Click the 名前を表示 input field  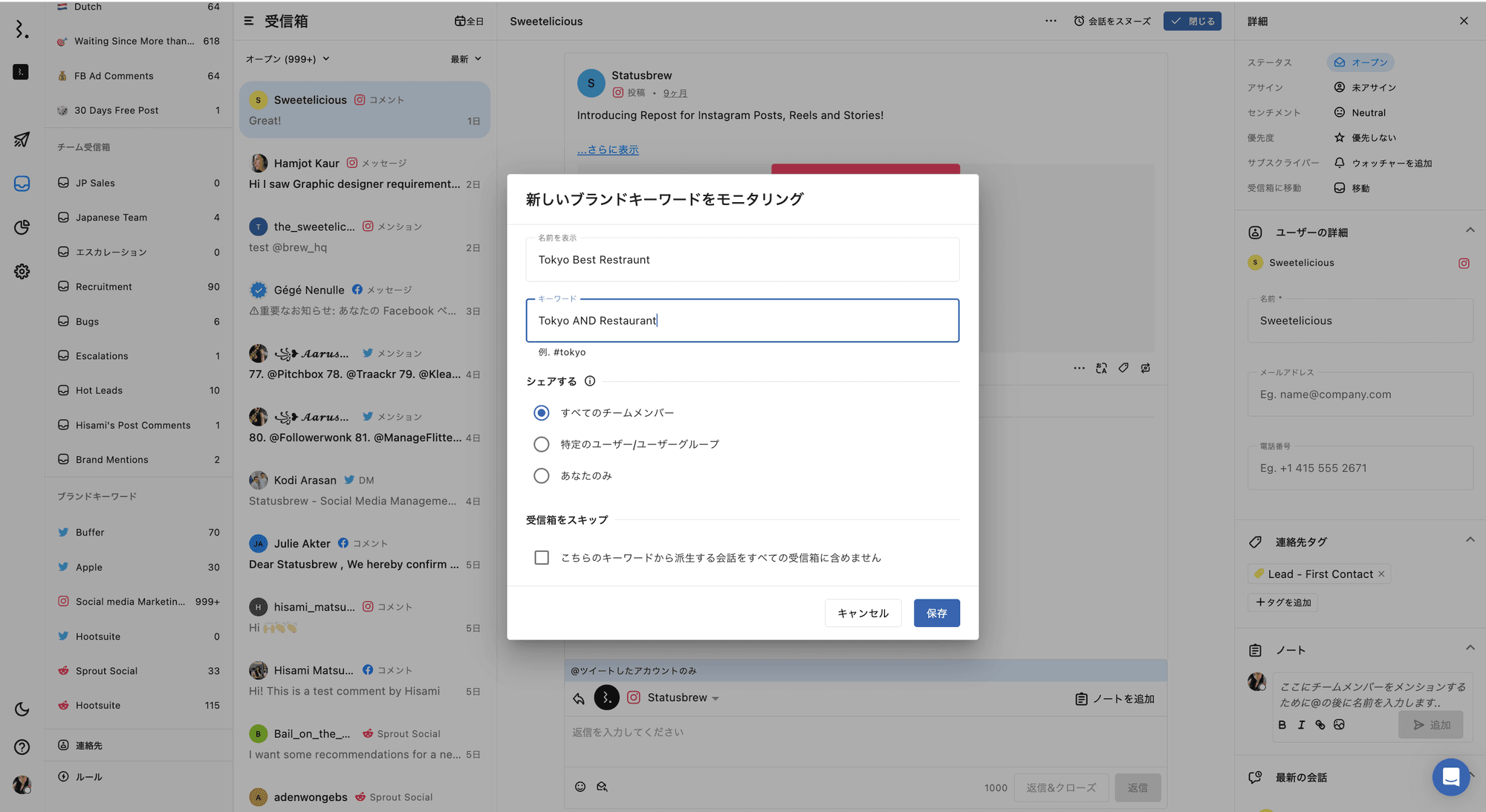[742, 260]
